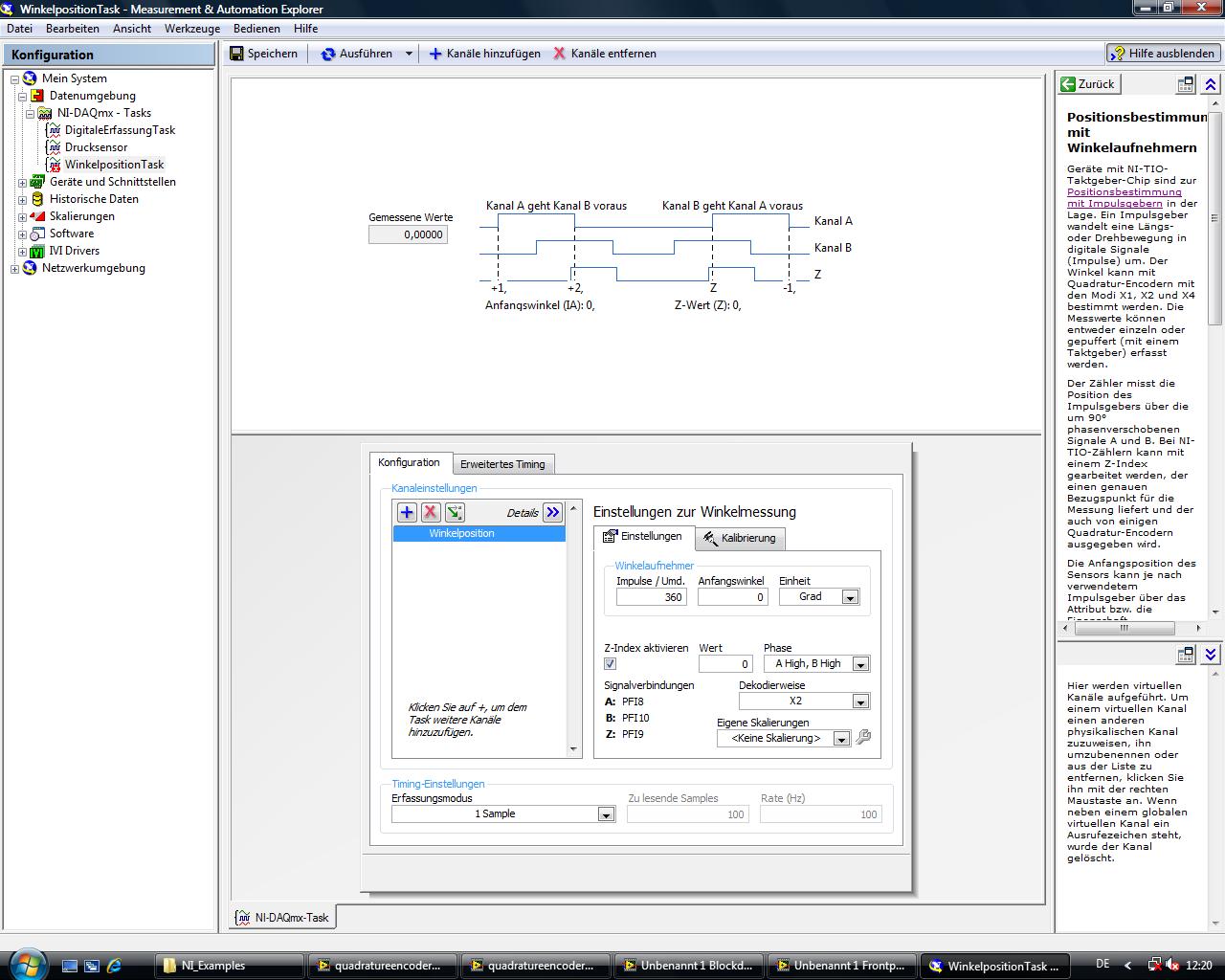The width and height of the screenshot is (1225, 980).
Task: Click the Anfangswinkel input field
Action: (x=732, y=597)
